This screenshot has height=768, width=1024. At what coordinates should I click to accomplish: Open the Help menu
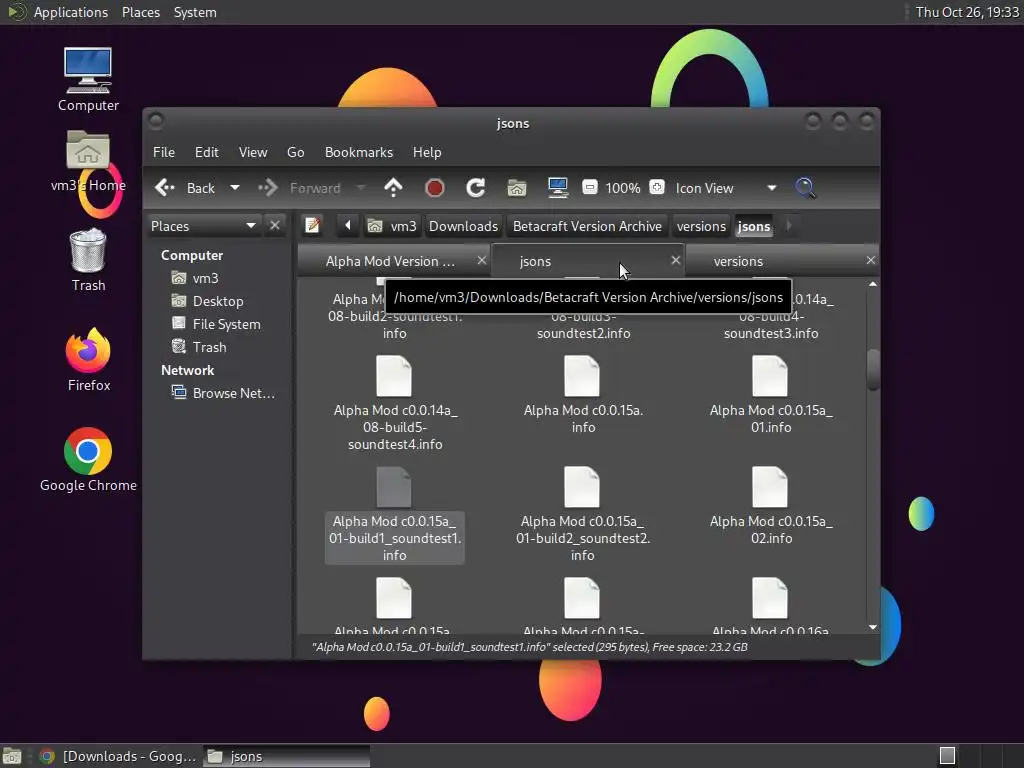tap(427, 152)
